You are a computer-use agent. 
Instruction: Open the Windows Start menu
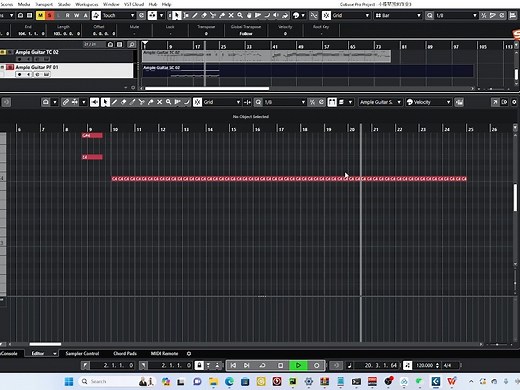69,381
